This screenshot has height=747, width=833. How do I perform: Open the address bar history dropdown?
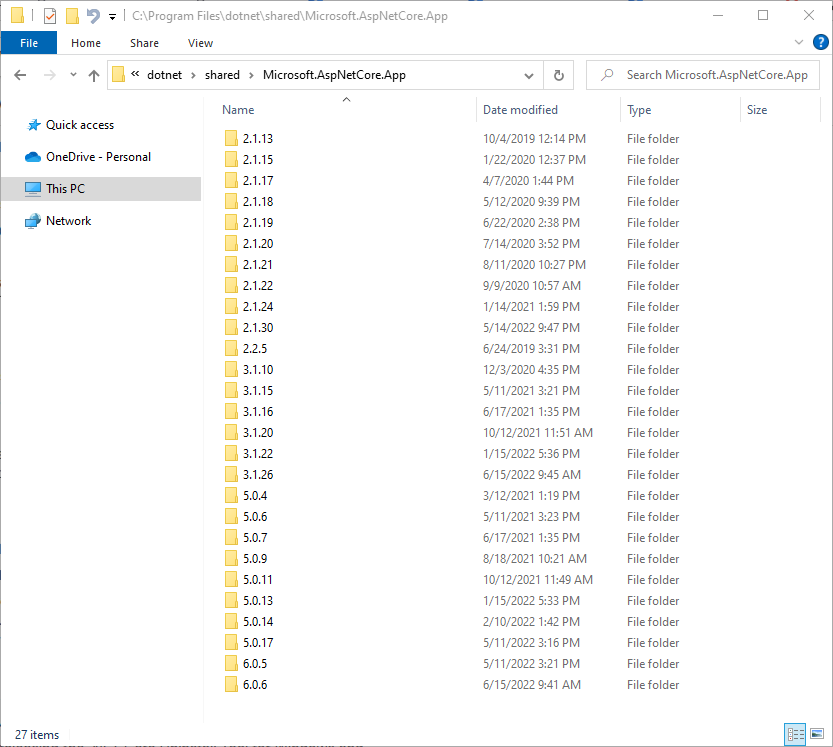pyautogui.click(x=529, y=75)
